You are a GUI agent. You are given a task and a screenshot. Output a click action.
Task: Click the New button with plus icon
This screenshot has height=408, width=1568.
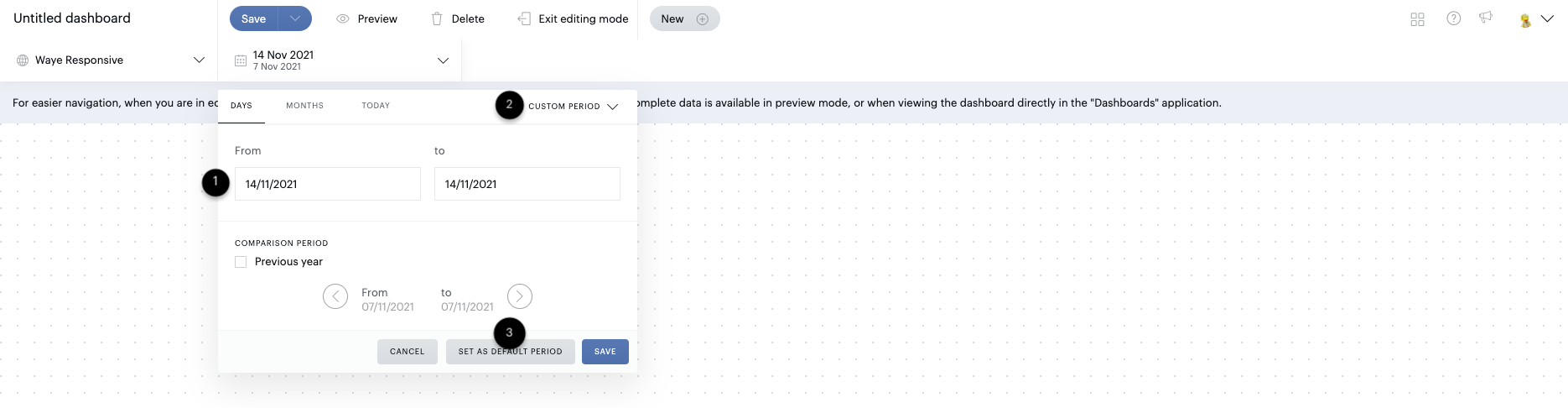[684, 18]
